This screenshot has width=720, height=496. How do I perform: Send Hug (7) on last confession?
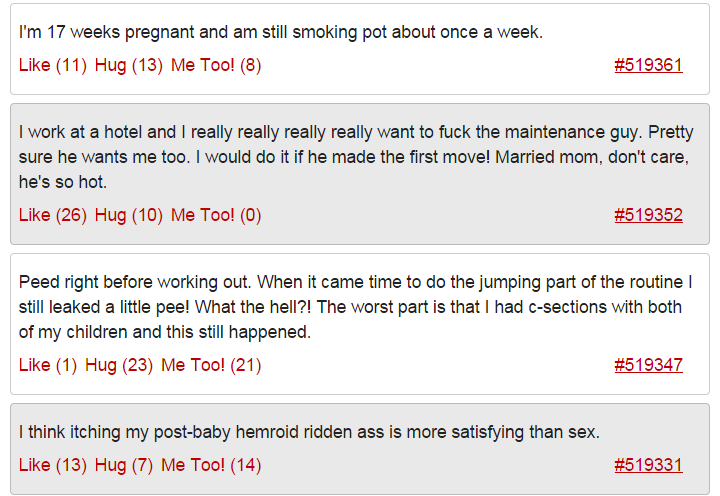(124, 465)
